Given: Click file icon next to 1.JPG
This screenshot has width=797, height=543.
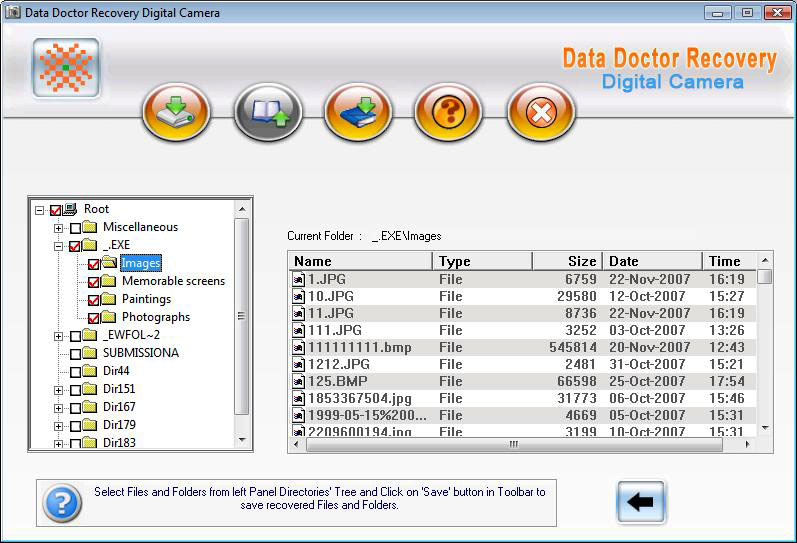Looking at the screenshot, I should tap(299, 279).
